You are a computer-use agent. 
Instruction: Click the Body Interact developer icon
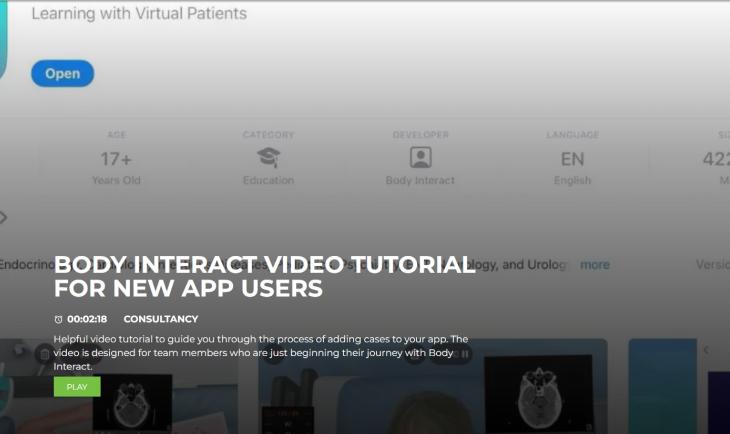(x=420, y=157)
